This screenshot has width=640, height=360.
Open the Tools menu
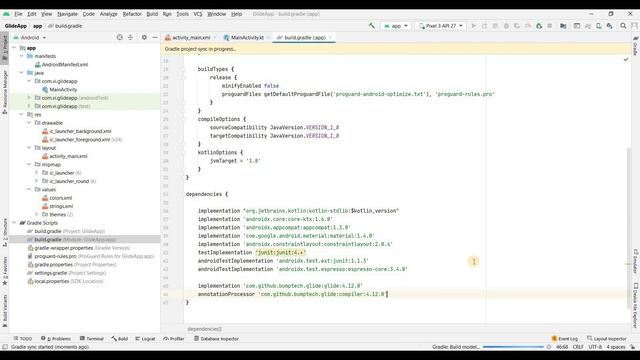(182, 14)
